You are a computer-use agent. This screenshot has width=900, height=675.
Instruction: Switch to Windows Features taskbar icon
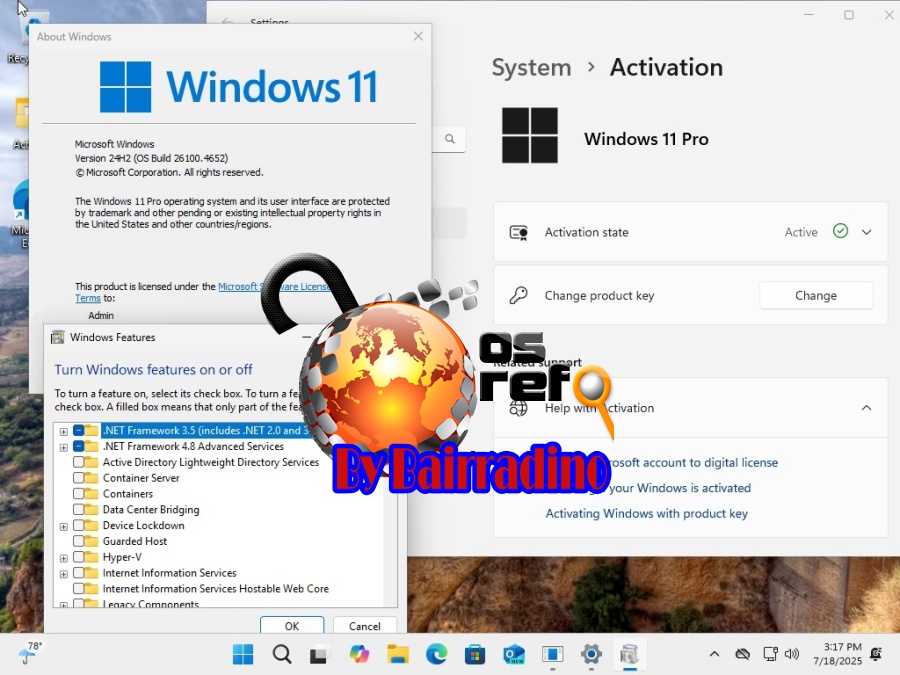pyautogui.click(x=630, y=654)
